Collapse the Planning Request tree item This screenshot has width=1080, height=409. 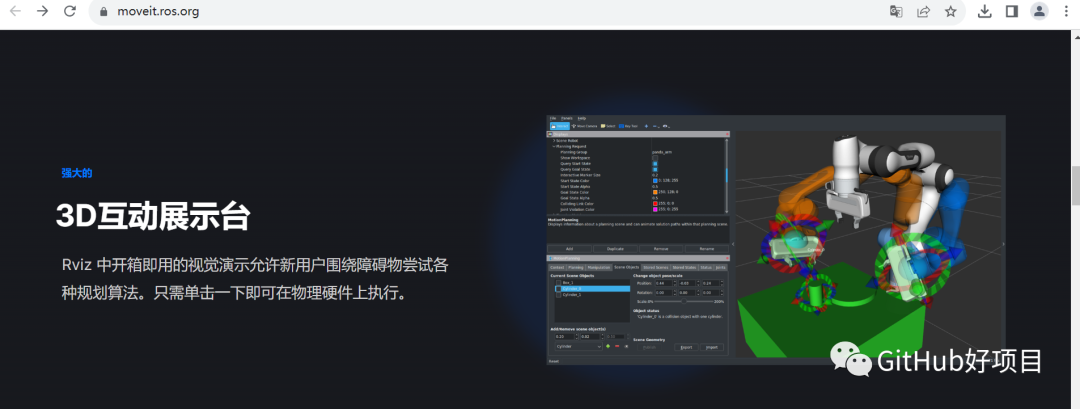pyautogui.click(x=554, y=147)
